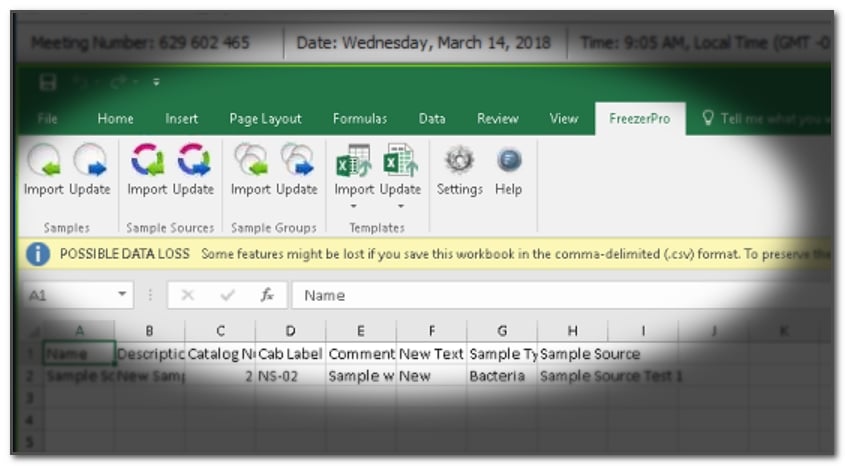Select cell C2 containing 2

tap(220, 376)
